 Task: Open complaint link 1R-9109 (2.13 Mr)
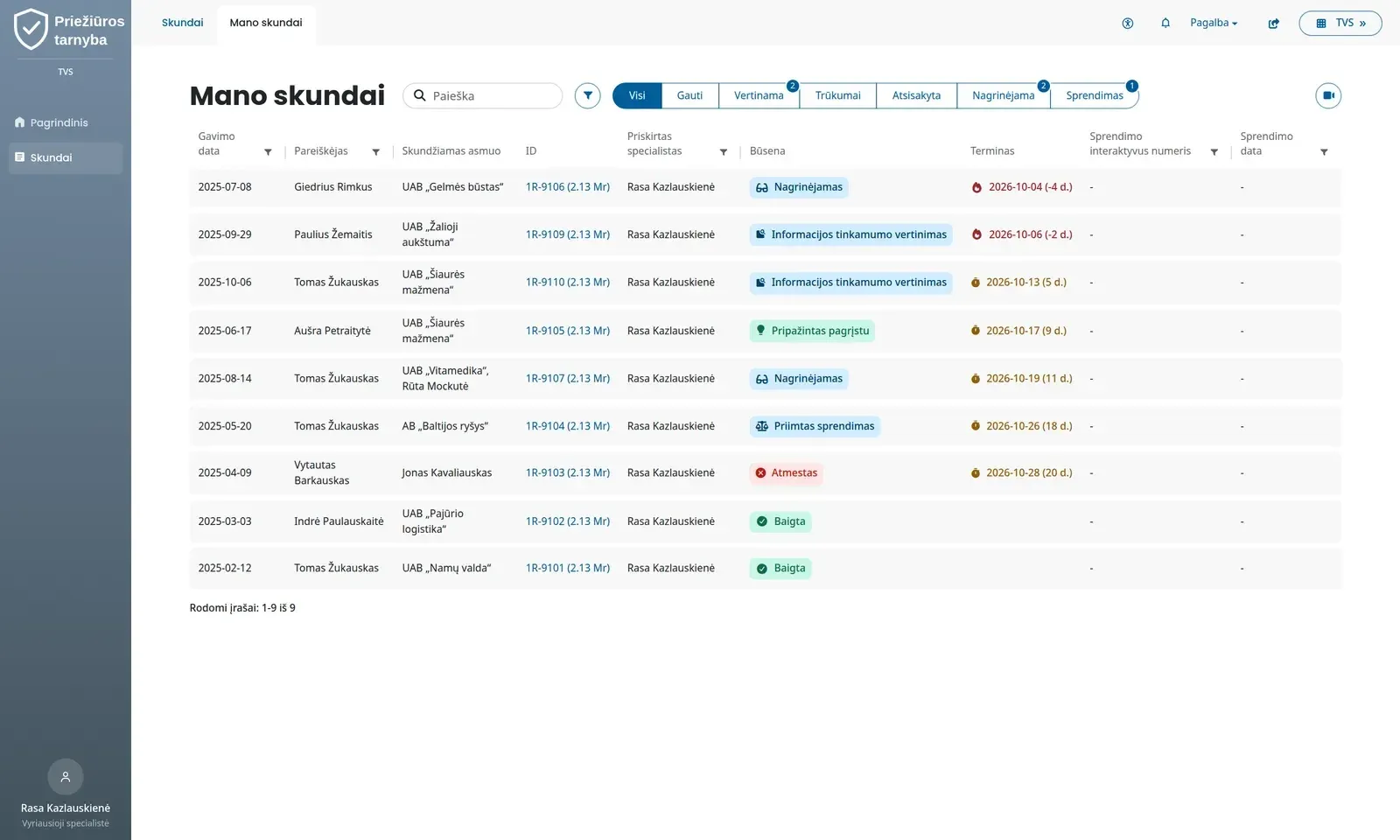click(x=567, y=234)
